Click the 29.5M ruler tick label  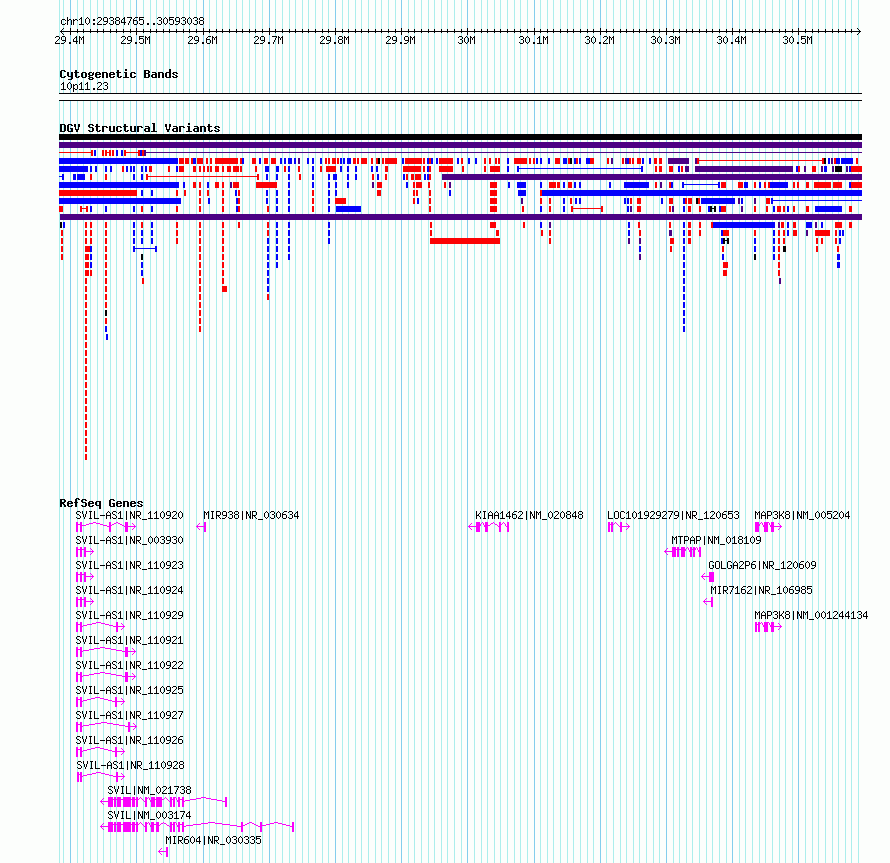click(x=136, y=40)
